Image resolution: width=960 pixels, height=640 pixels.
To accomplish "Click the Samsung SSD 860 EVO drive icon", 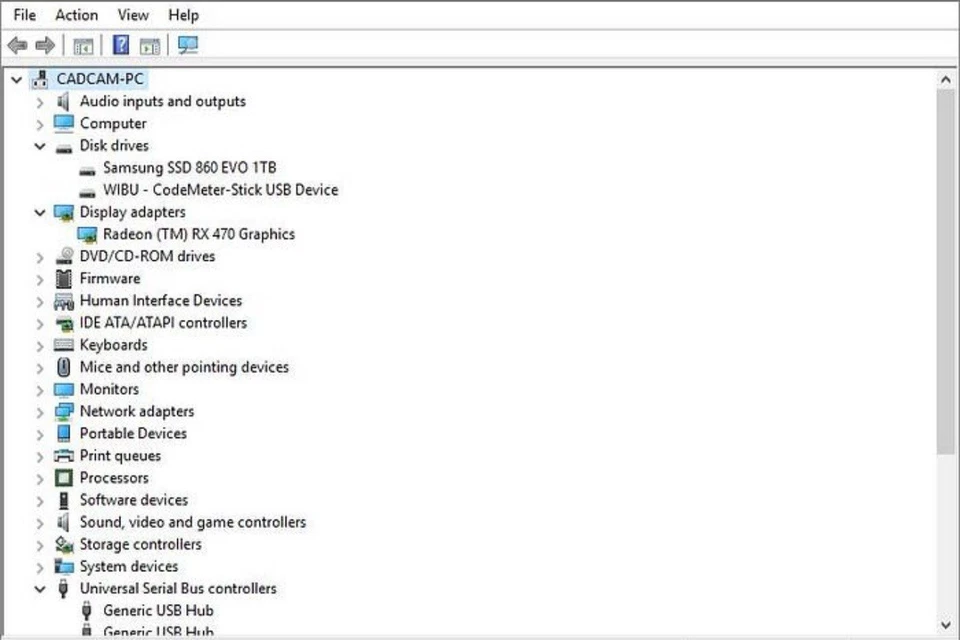I will (89, 168).
